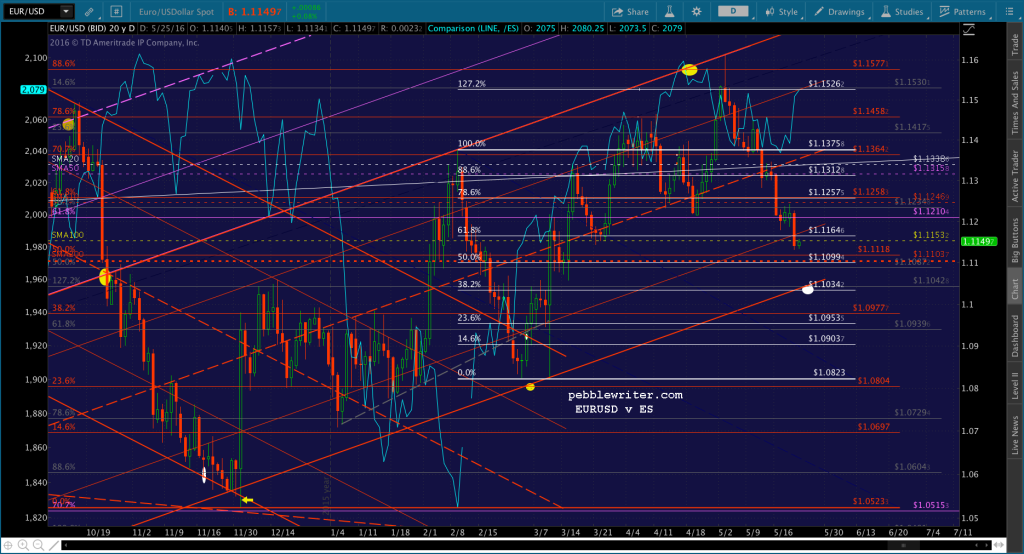
Task: Open the EUR/USD symbol dropdown arrow
Action: pos(66,11)
